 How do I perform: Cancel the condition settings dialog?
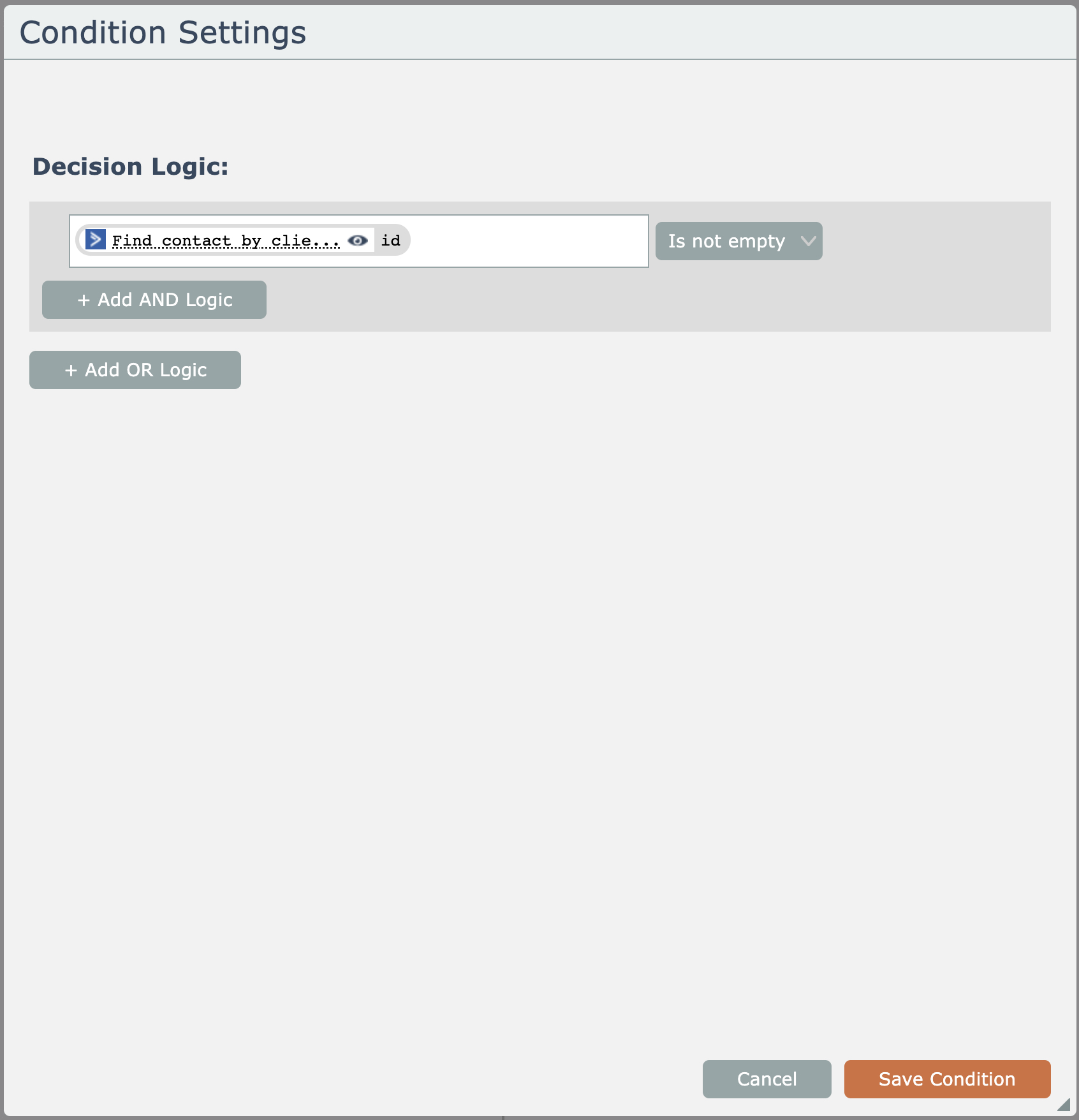767,1079
